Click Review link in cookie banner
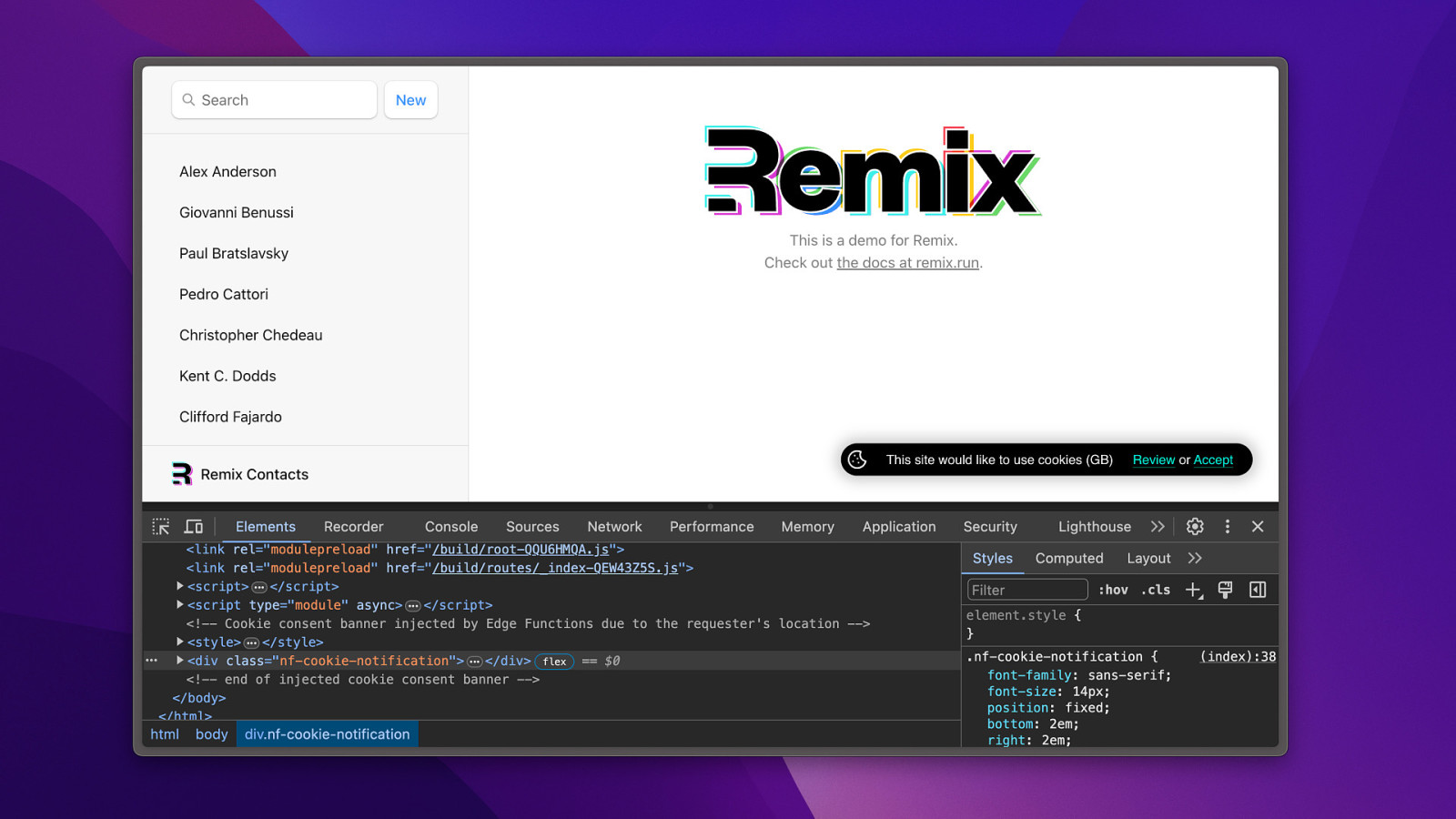Image resolution: width=1456 pixels, height=819 pixels. [x=1153, y=460]
